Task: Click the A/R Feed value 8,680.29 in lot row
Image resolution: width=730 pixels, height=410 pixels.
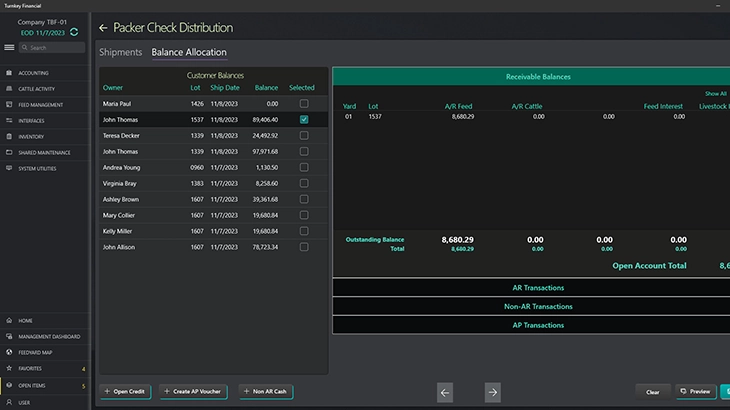Action: tap(463, 116)
